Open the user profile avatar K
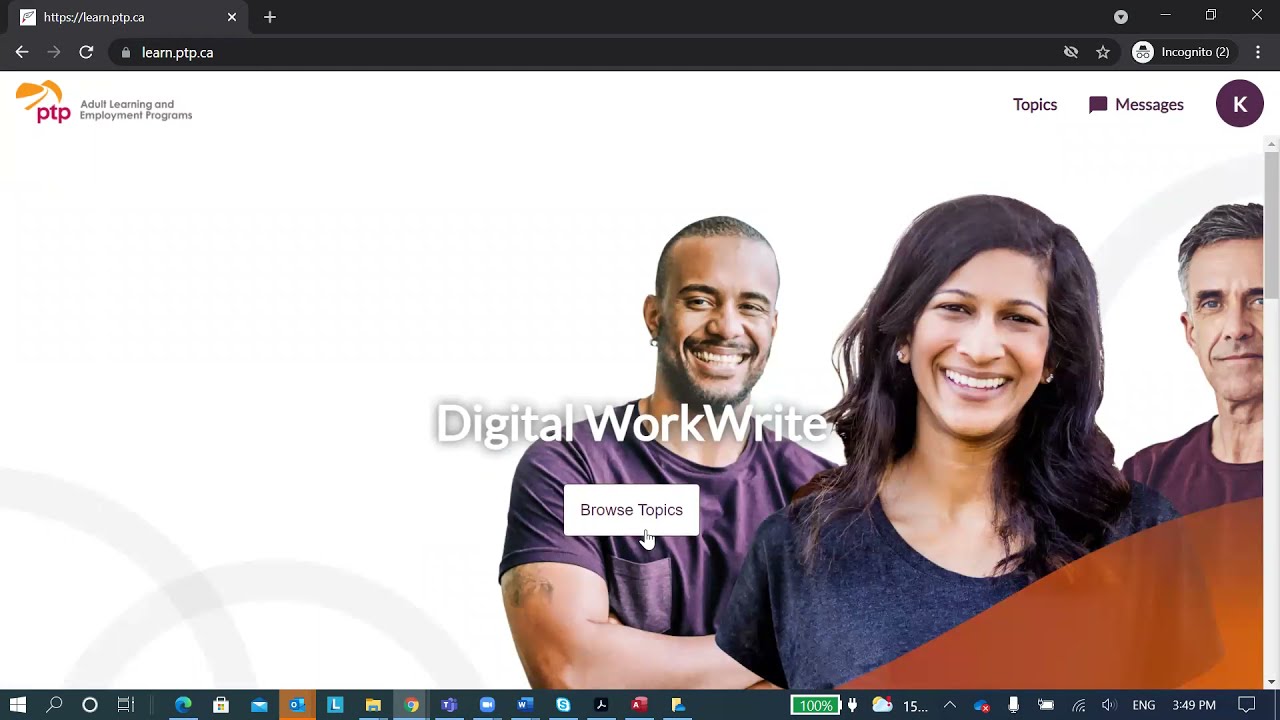The image size is (1280, 720). click(1240, 104)
